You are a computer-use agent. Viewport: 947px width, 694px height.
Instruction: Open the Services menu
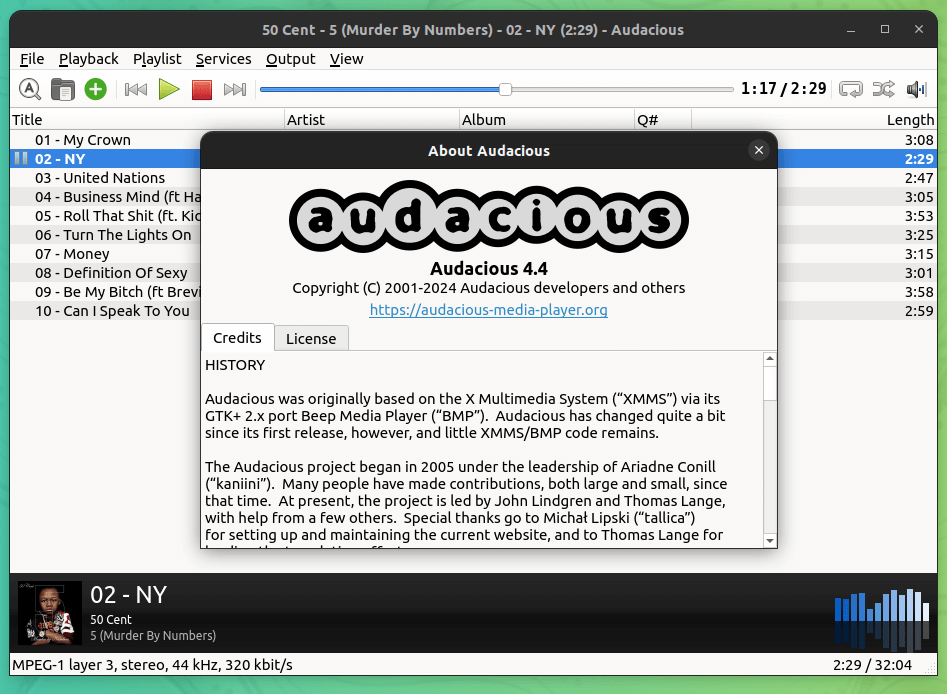[223, 59]
